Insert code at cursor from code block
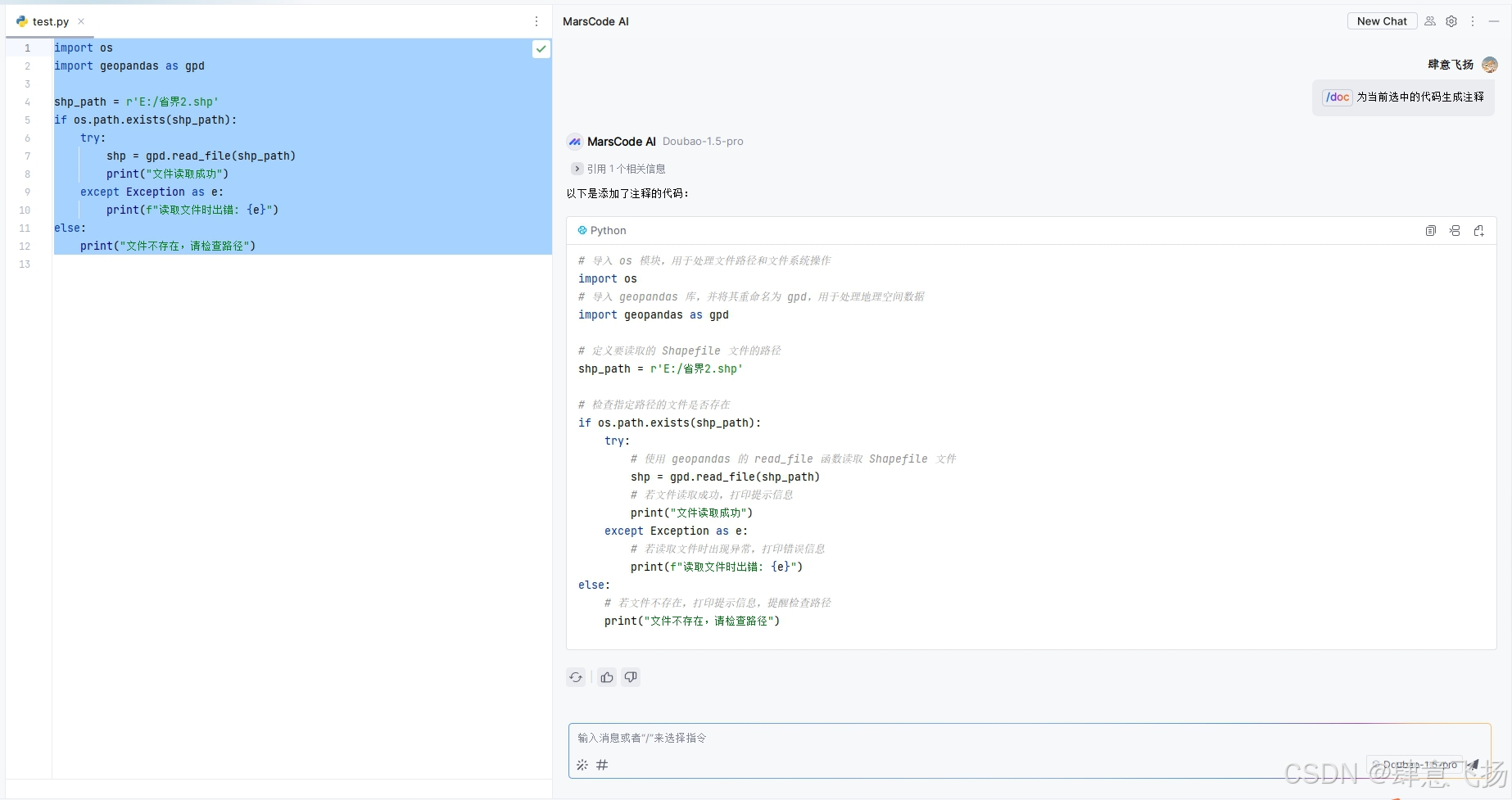Image resolution: width=1512 pixels, height=800 pixels. pos(1455,231)
